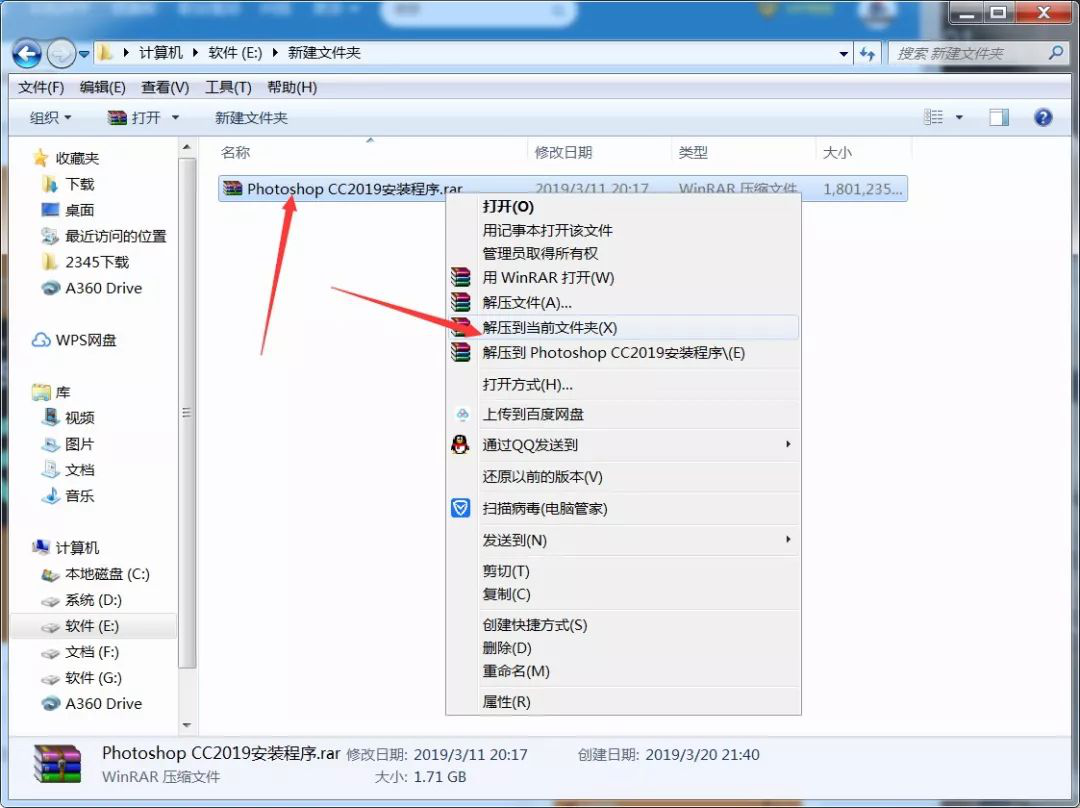
Task: Sort by the 名称 column header
Action: click(x=235, y=152)
